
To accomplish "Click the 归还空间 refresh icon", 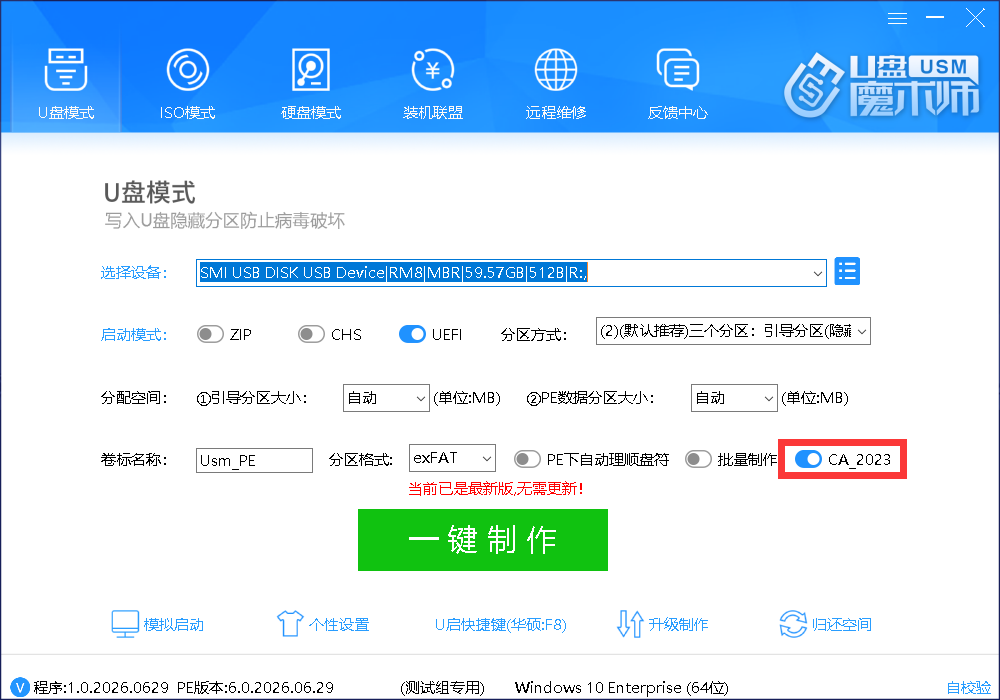I will (x=793, y=623).
